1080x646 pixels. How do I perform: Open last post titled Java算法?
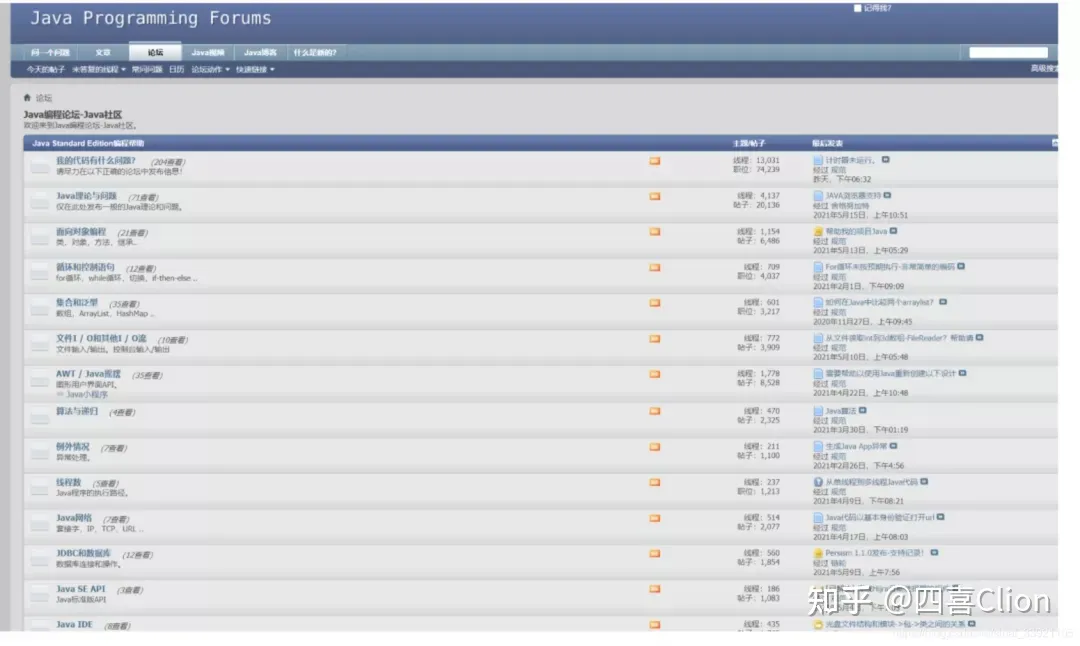840,411
